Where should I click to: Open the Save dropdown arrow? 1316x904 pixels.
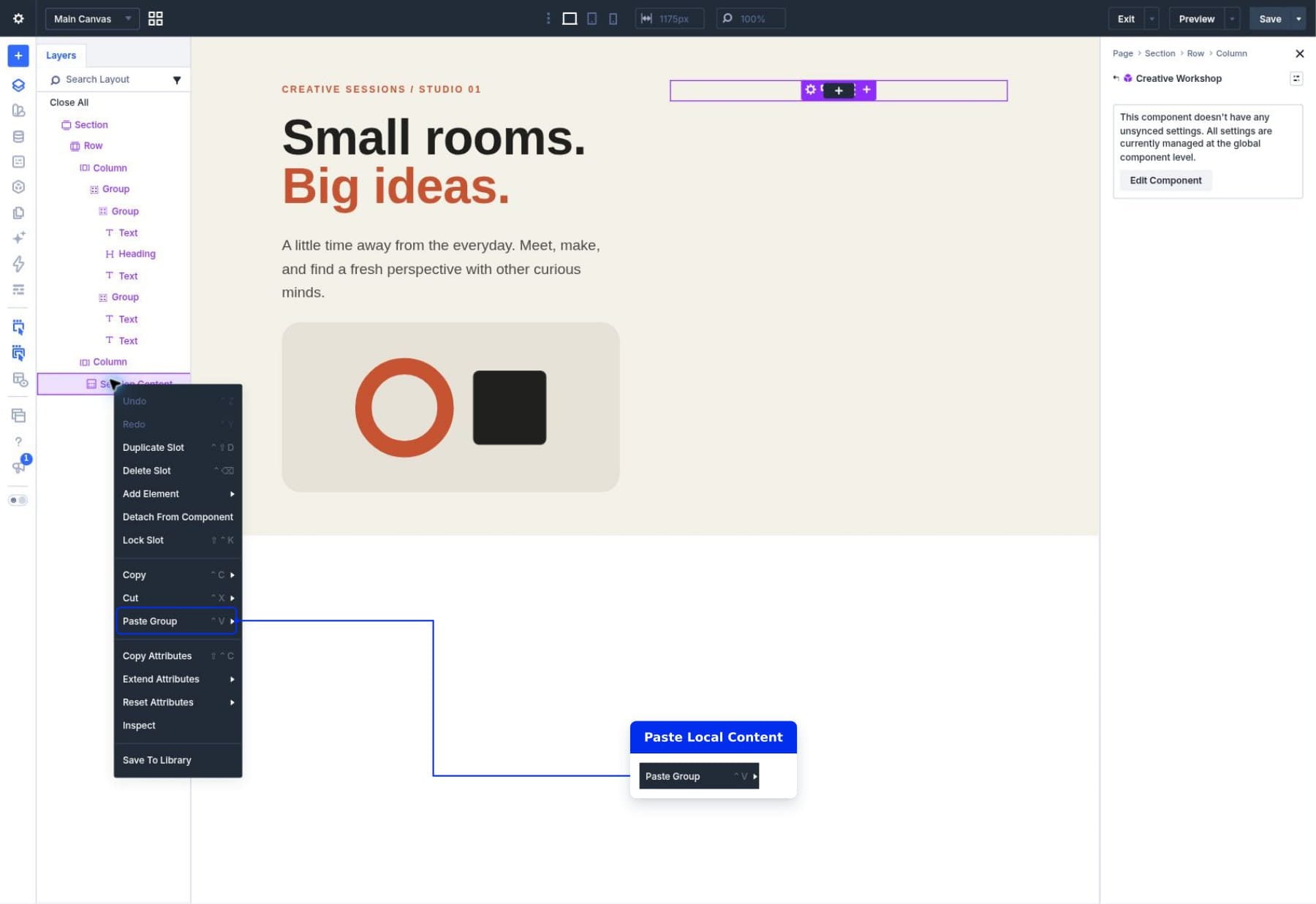tap(1298, 19)
